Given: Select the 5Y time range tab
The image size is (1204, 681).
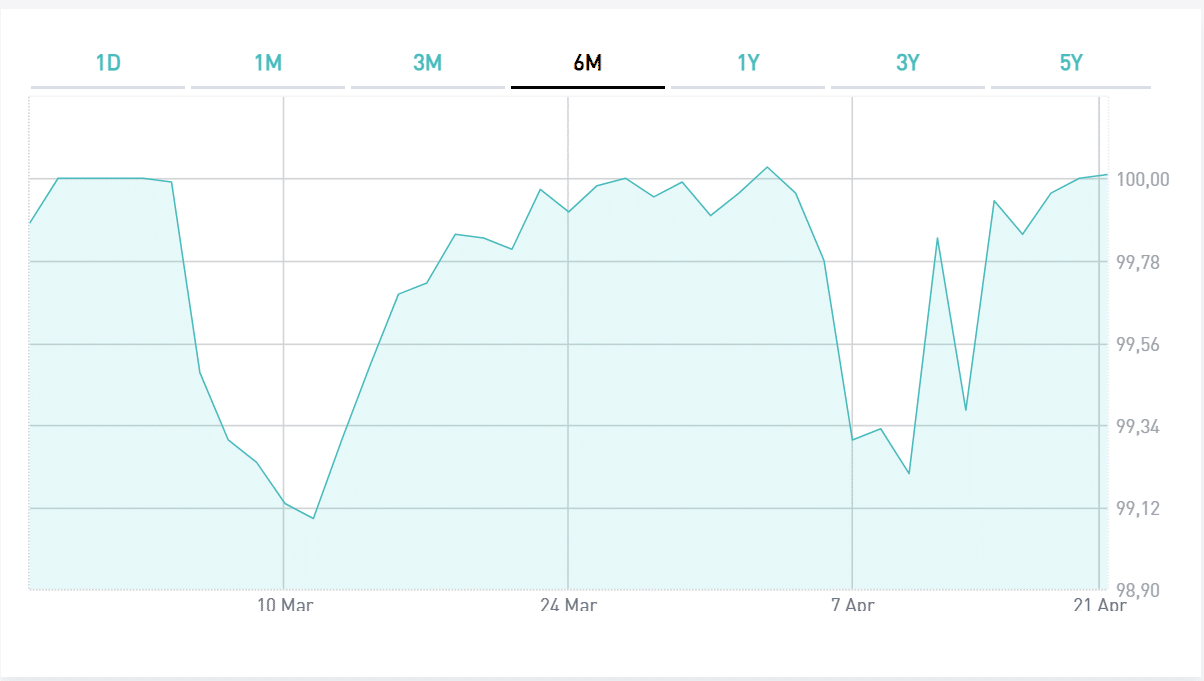Looking at the screenshot, I should coord(1071,64).
